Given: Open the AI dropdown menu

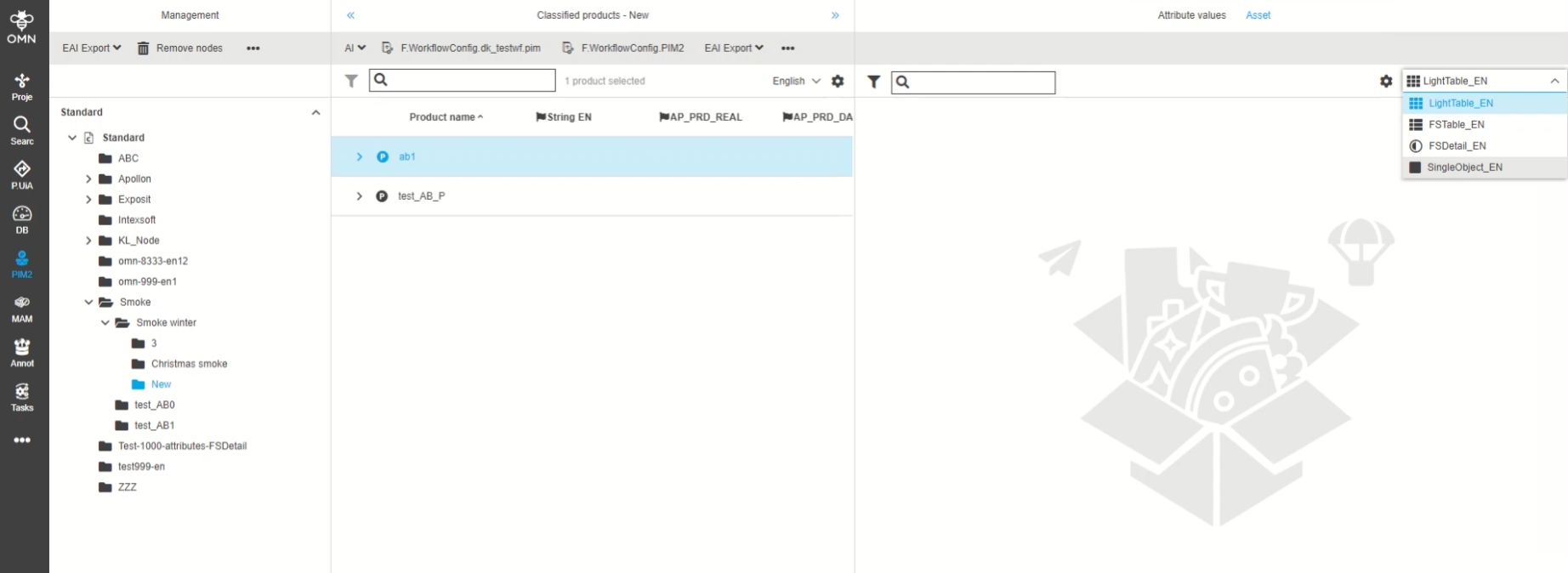Looking at the screenshot, I should pos(355,48).
